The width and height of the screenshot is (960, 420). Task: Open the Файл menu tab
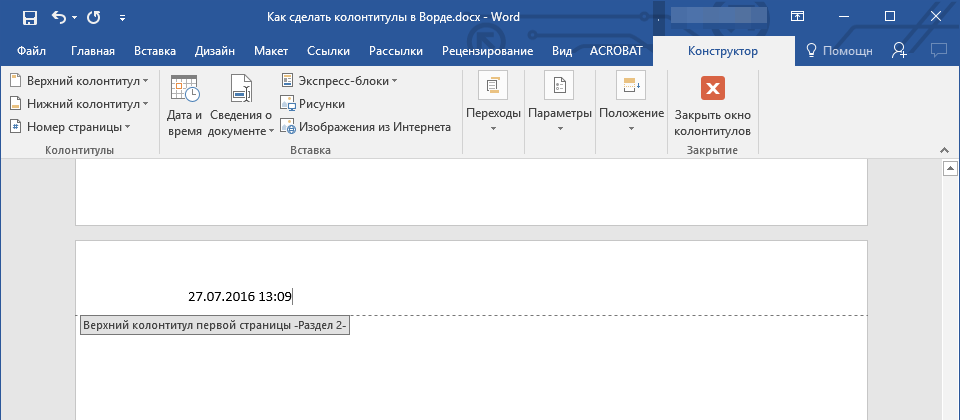click(x=32, y=51)
